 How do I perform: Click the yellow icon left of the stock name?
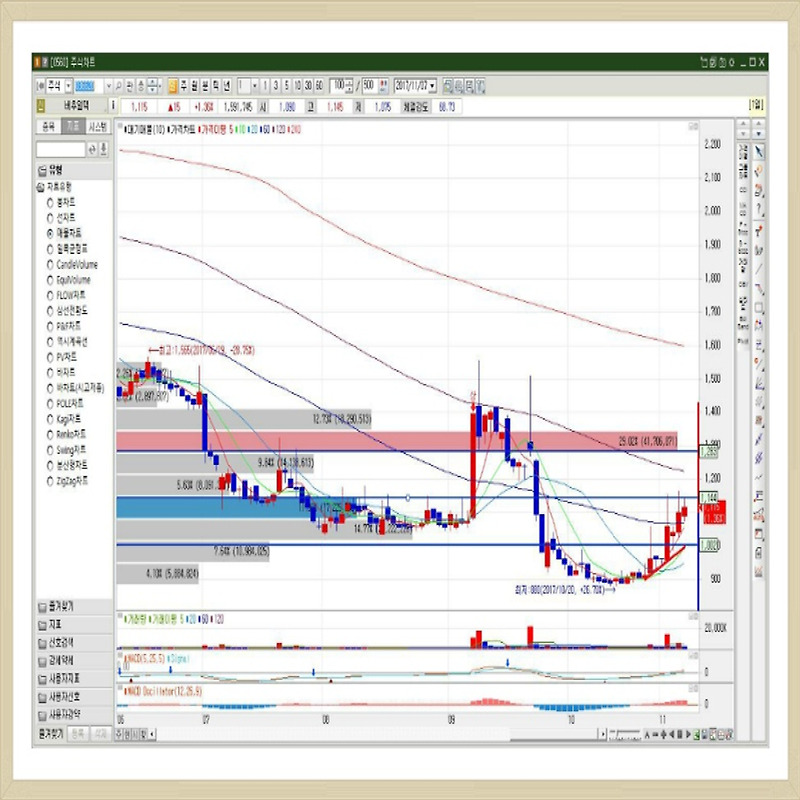pyautogui.click(x=41, y=106)
